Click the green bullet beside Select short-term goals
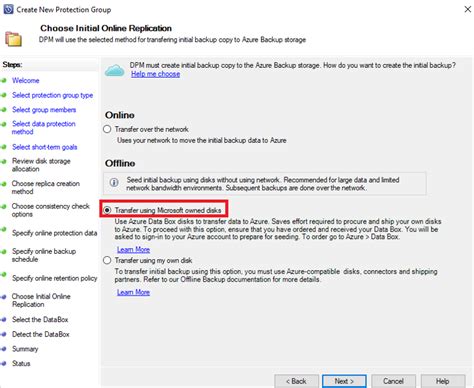The width and height of the screenshot is (474, 388). (x=4, y=147)
